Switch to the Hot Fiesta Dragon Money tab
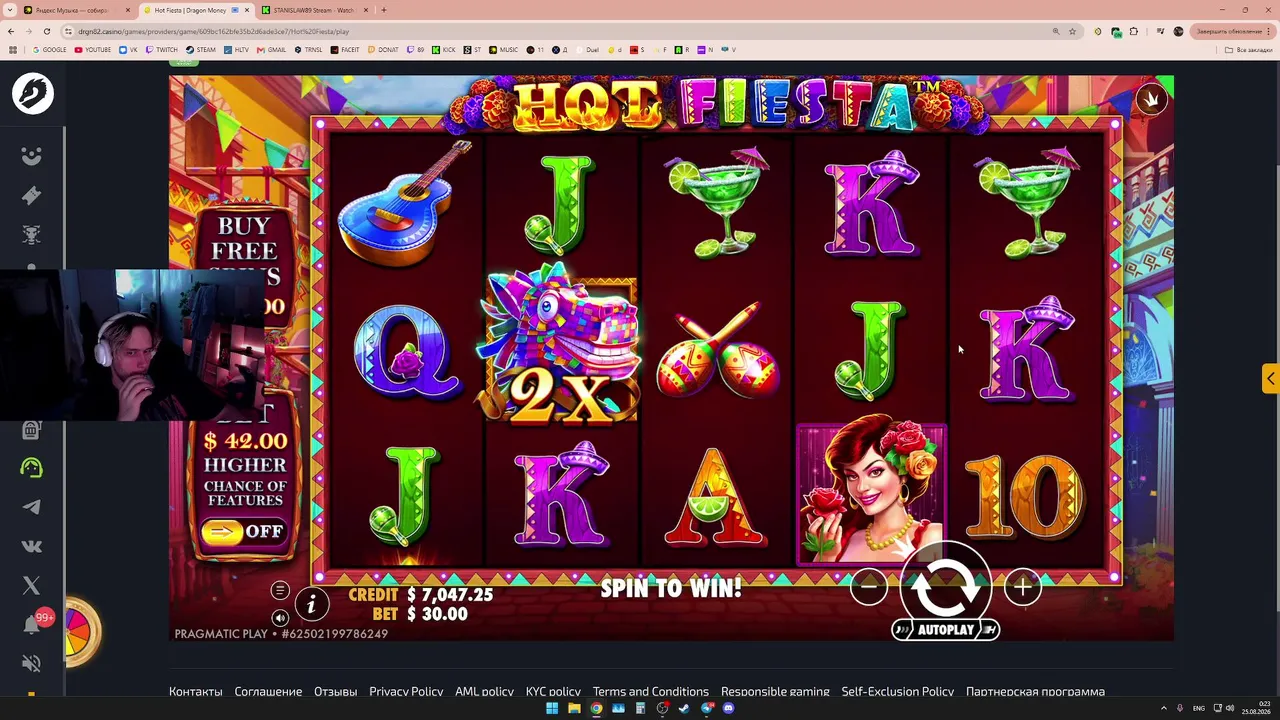 (x=195, y=10)
